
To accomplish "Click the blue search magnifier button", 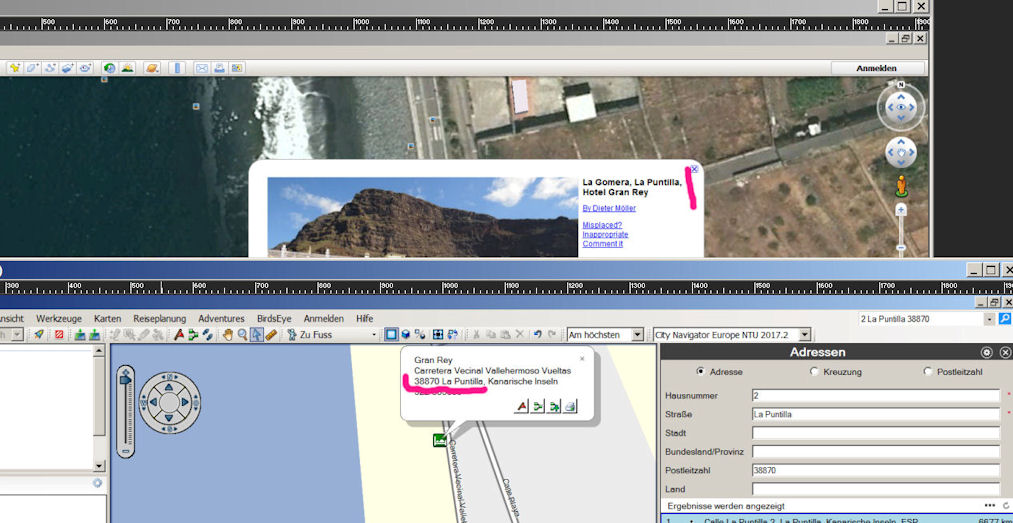I will pos(1005,319).
